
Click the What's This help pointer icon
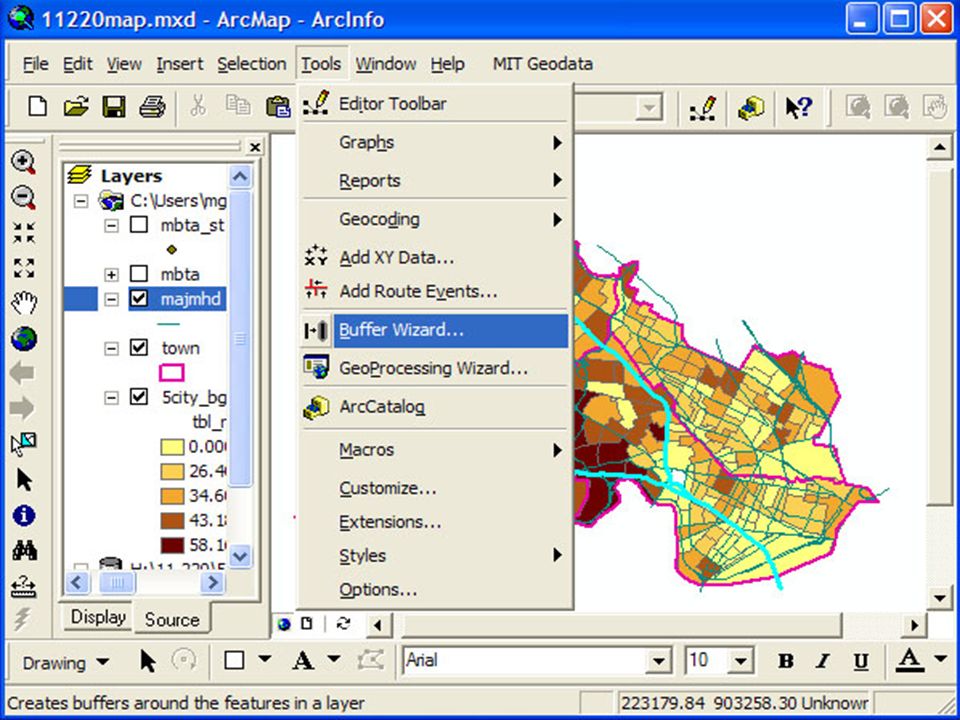pos(799,108)
